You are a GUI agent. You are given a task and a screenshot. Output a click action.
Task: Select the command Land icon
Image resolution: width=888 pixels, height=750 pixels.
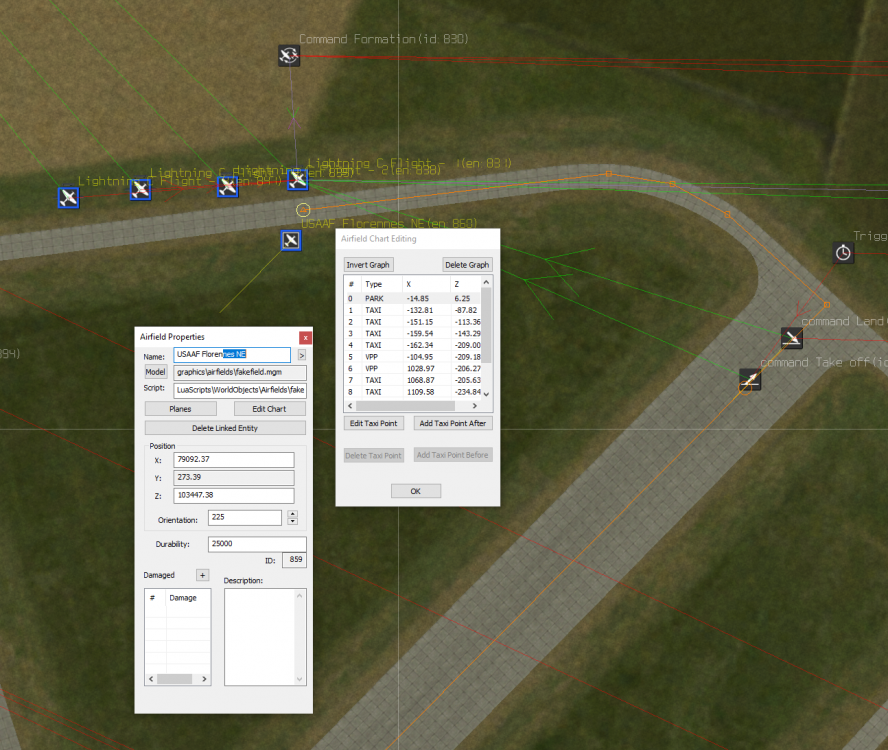tap(791, 337)
